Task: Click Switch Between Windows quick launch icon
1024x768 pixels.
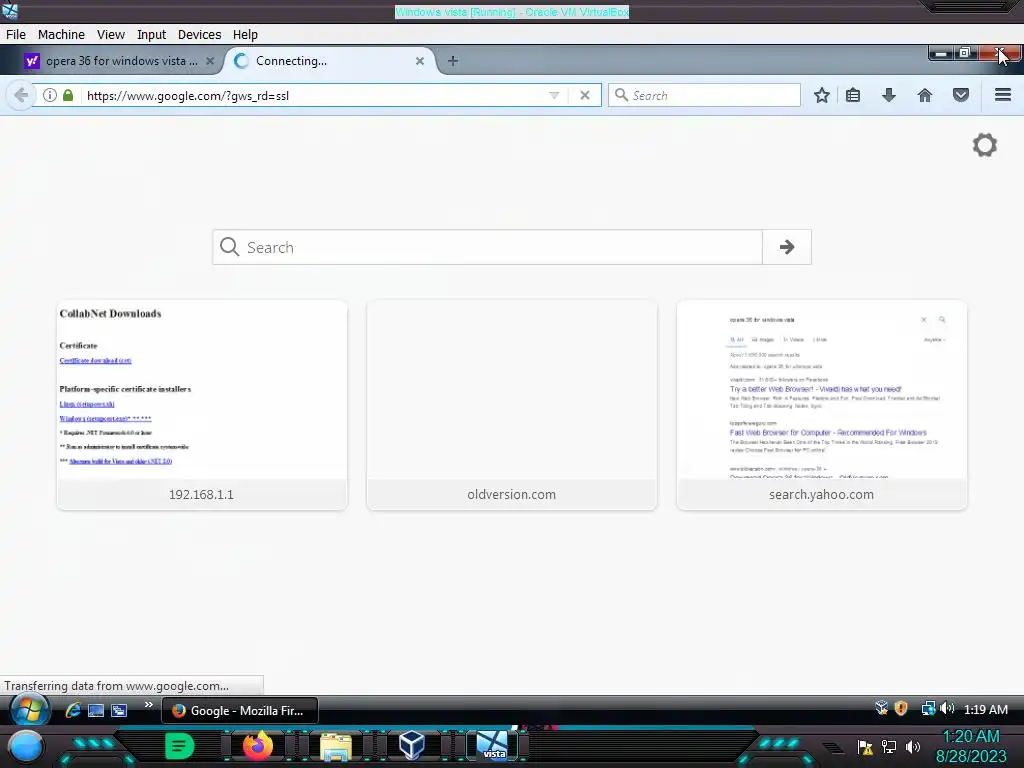Action: click(x=119, y=710)
